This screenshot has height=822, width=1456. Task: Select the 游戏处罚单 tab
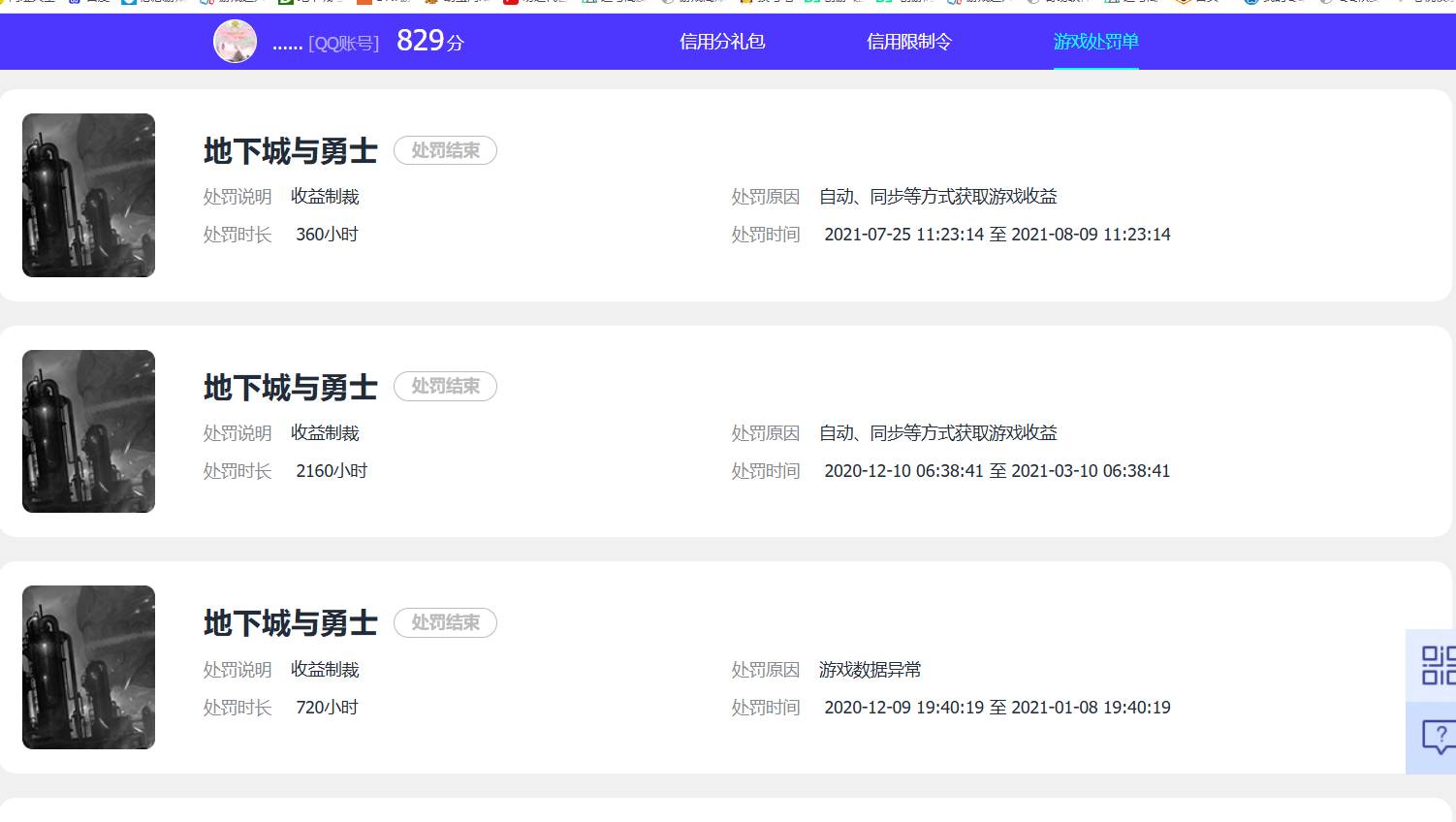[x=1095, y=42]
